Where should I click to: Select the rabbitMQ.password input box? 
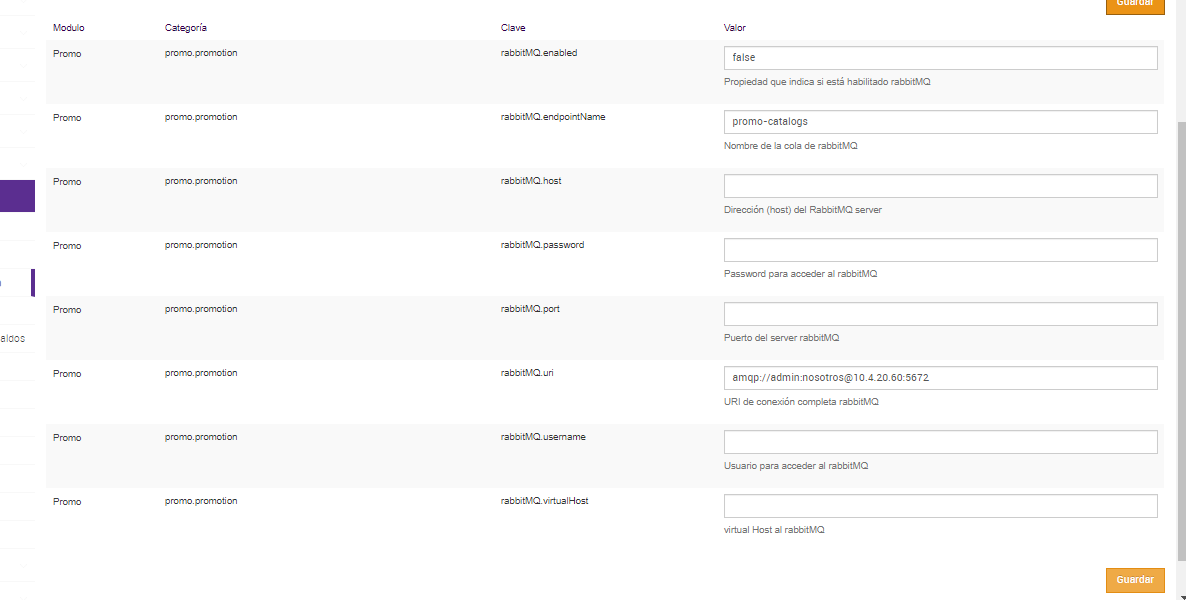pos(940,250)
